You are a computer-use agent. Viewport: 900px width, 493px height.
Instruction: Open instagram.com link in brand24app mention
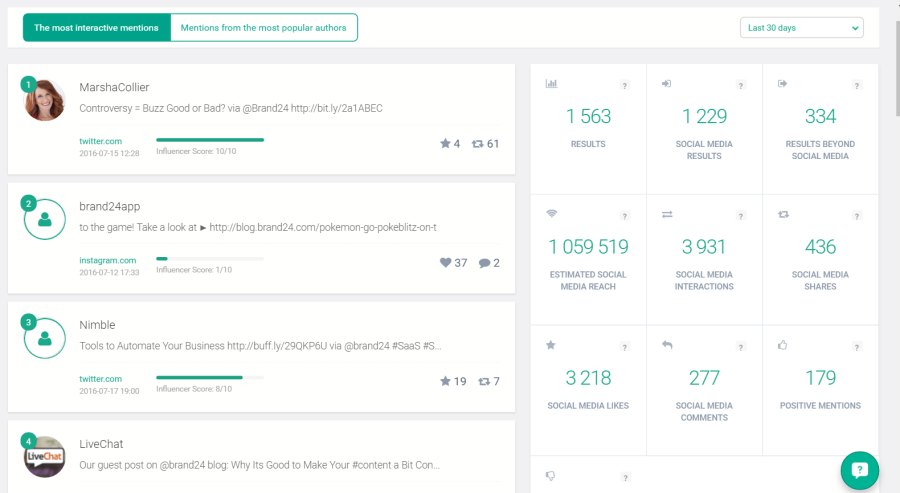pos(108,260)
